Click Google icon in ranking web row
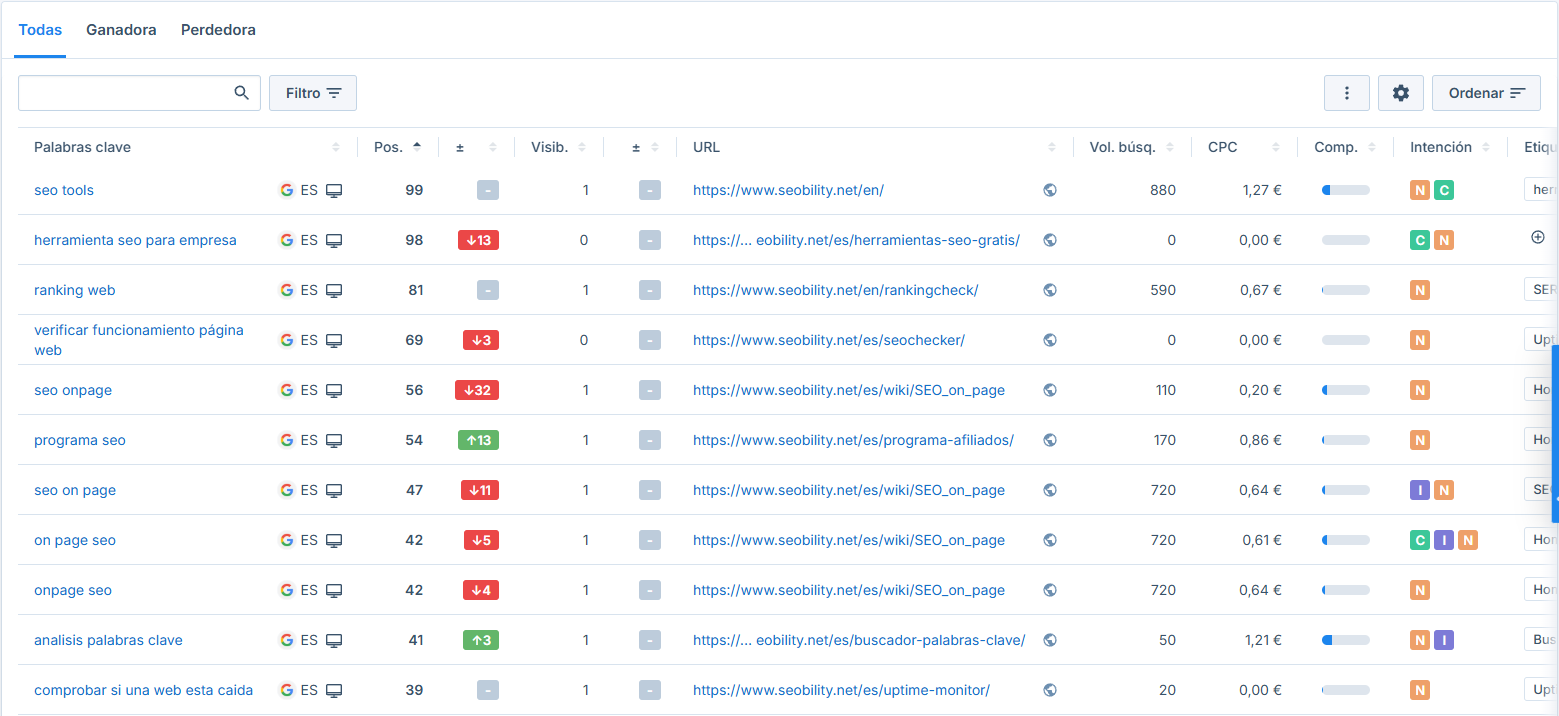1559x716 pixels. pos(287,290)
